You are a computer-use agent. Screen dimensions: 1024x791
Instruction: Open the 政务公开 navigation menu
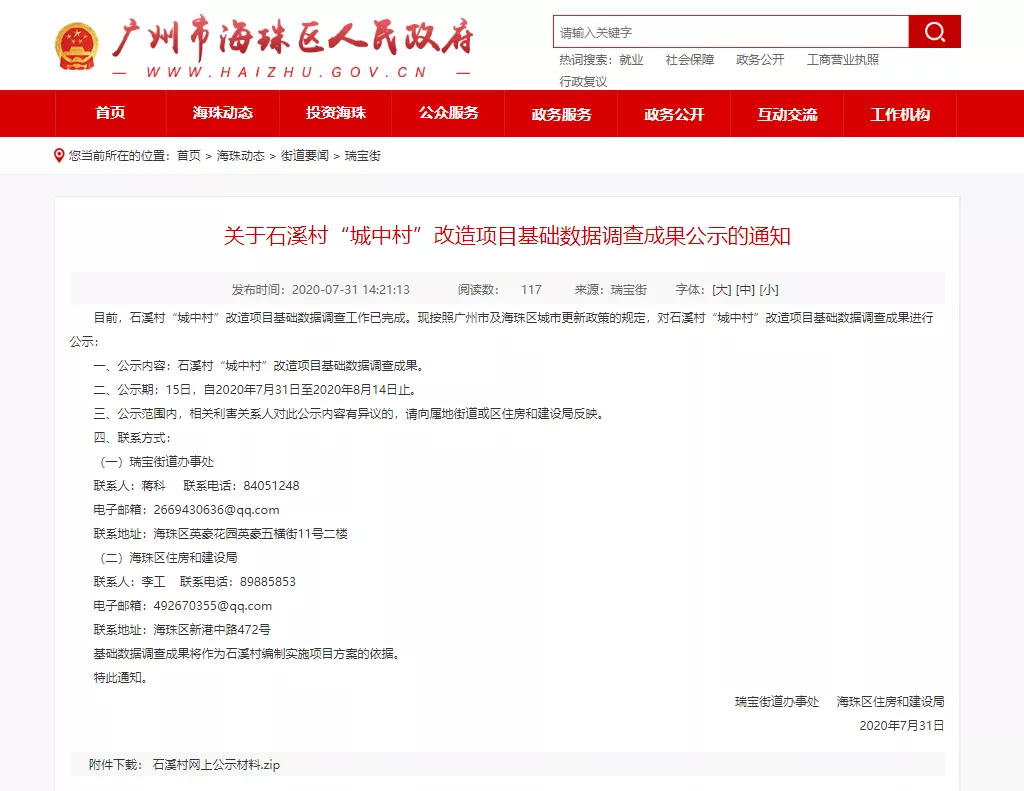tap(675, 114)
